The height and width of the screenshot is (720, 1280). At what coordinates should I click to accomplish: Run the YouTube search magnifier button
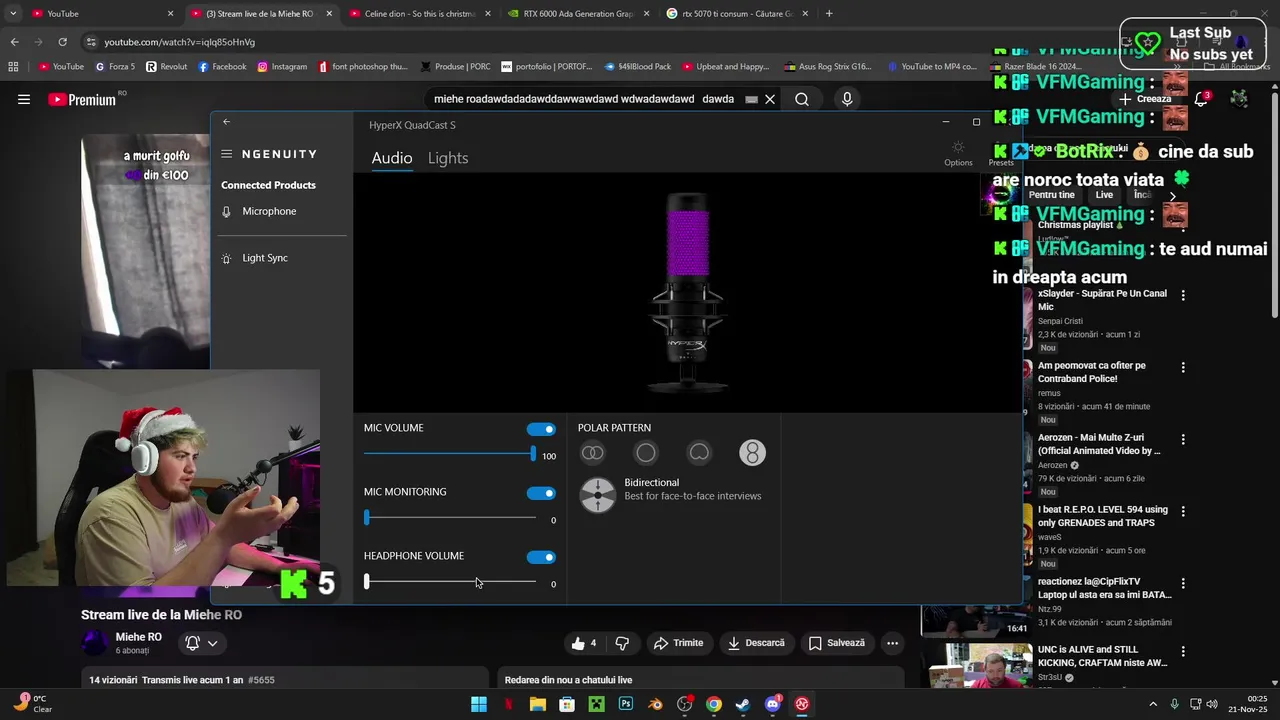[802, 99]
